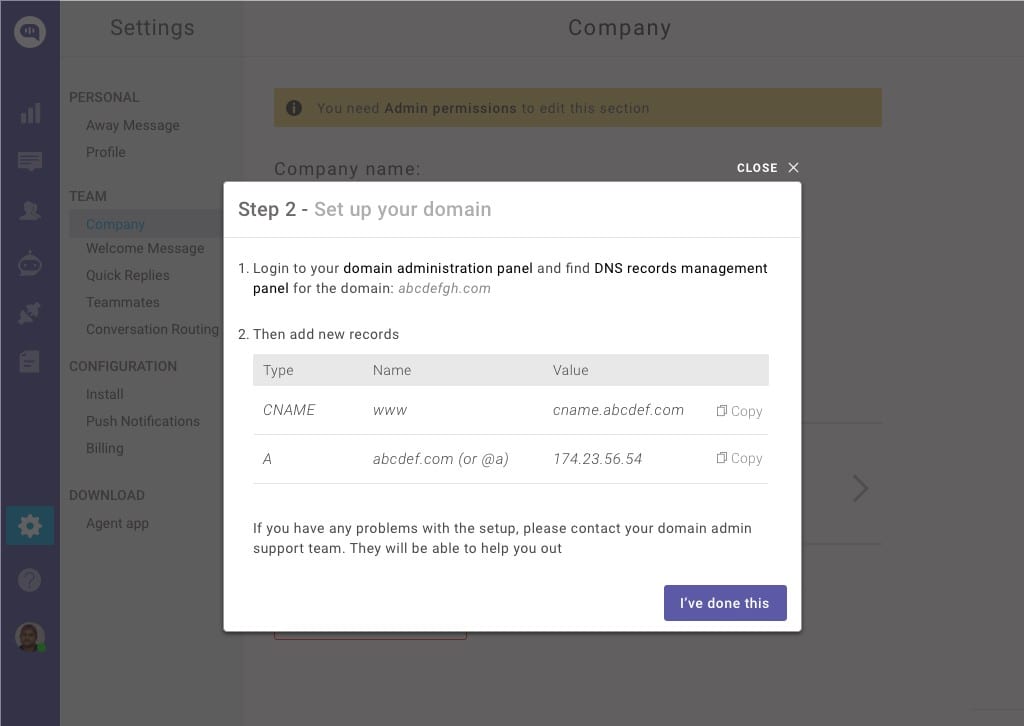Copy the CNAME record value

click(x=739, y=411)
